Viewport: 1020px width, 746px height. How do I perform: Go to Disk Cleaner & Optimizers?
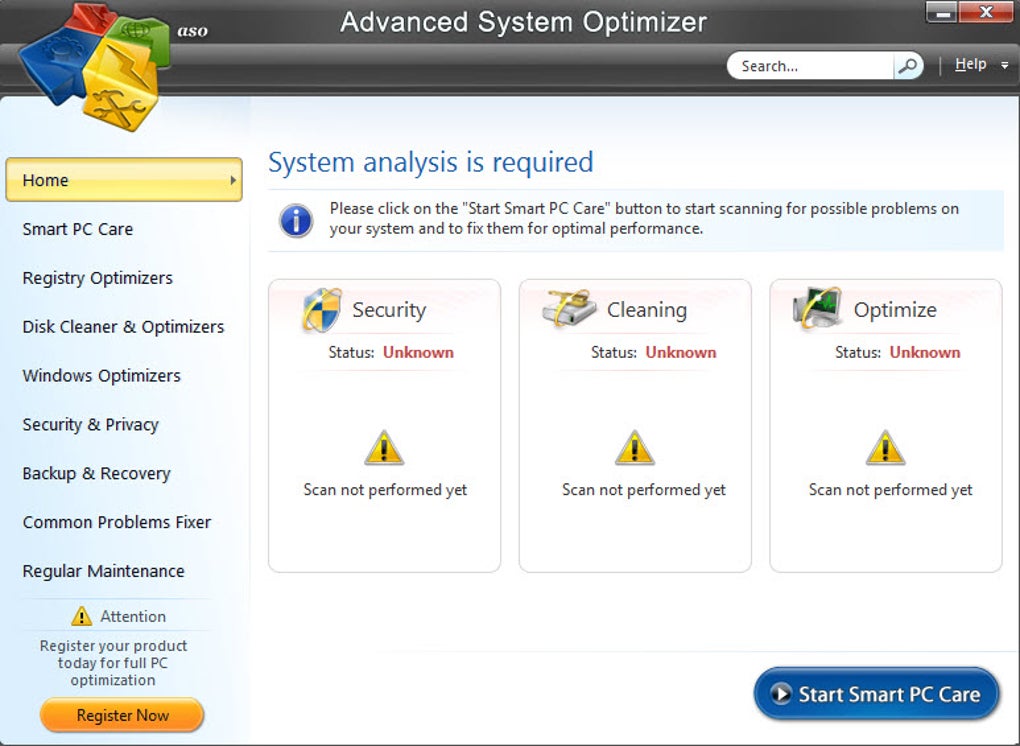123,327
